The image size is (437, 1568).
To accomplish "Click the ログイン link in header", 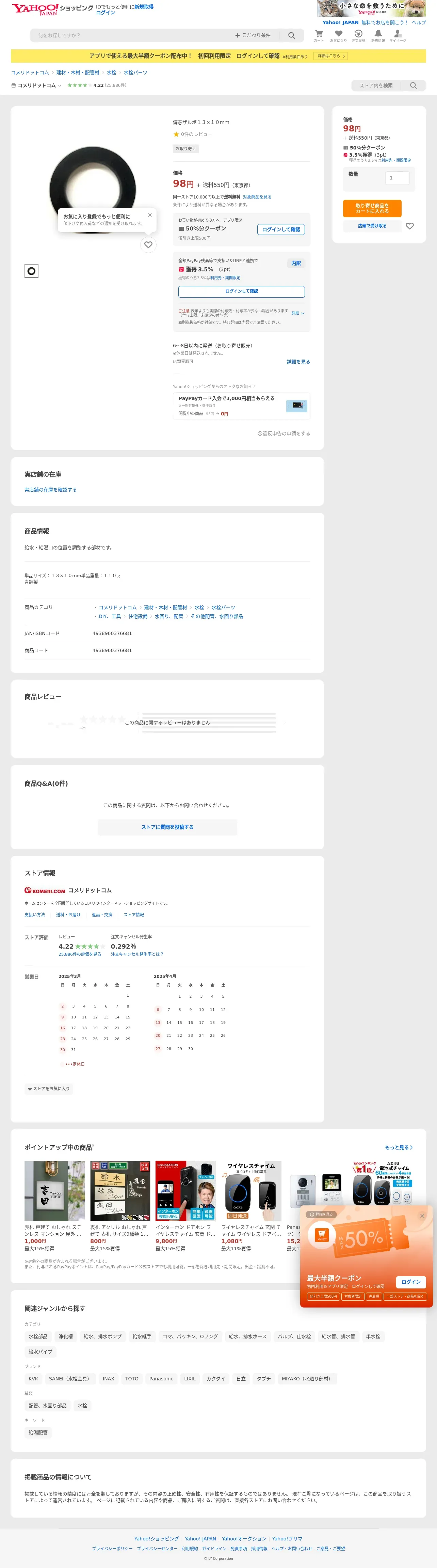I will (x=105, y=13).
